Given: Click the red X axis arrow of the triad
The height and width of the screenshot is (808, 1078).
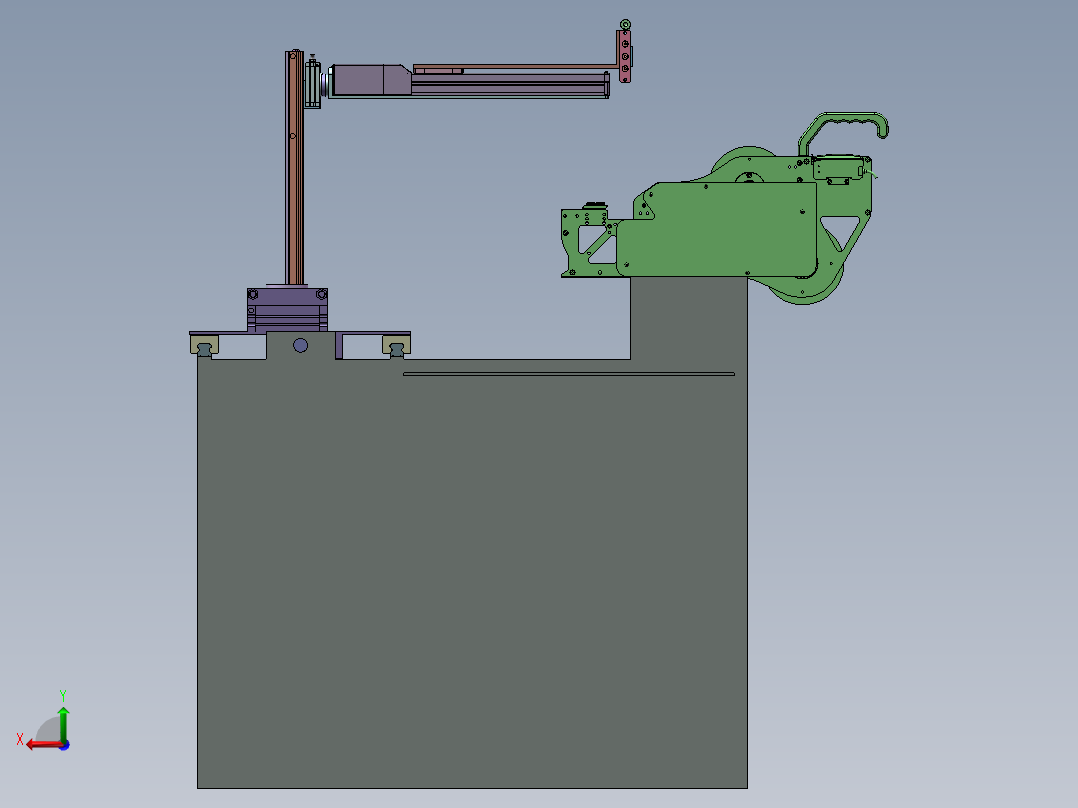Looking at the screenshot, I should coord(43,745).
